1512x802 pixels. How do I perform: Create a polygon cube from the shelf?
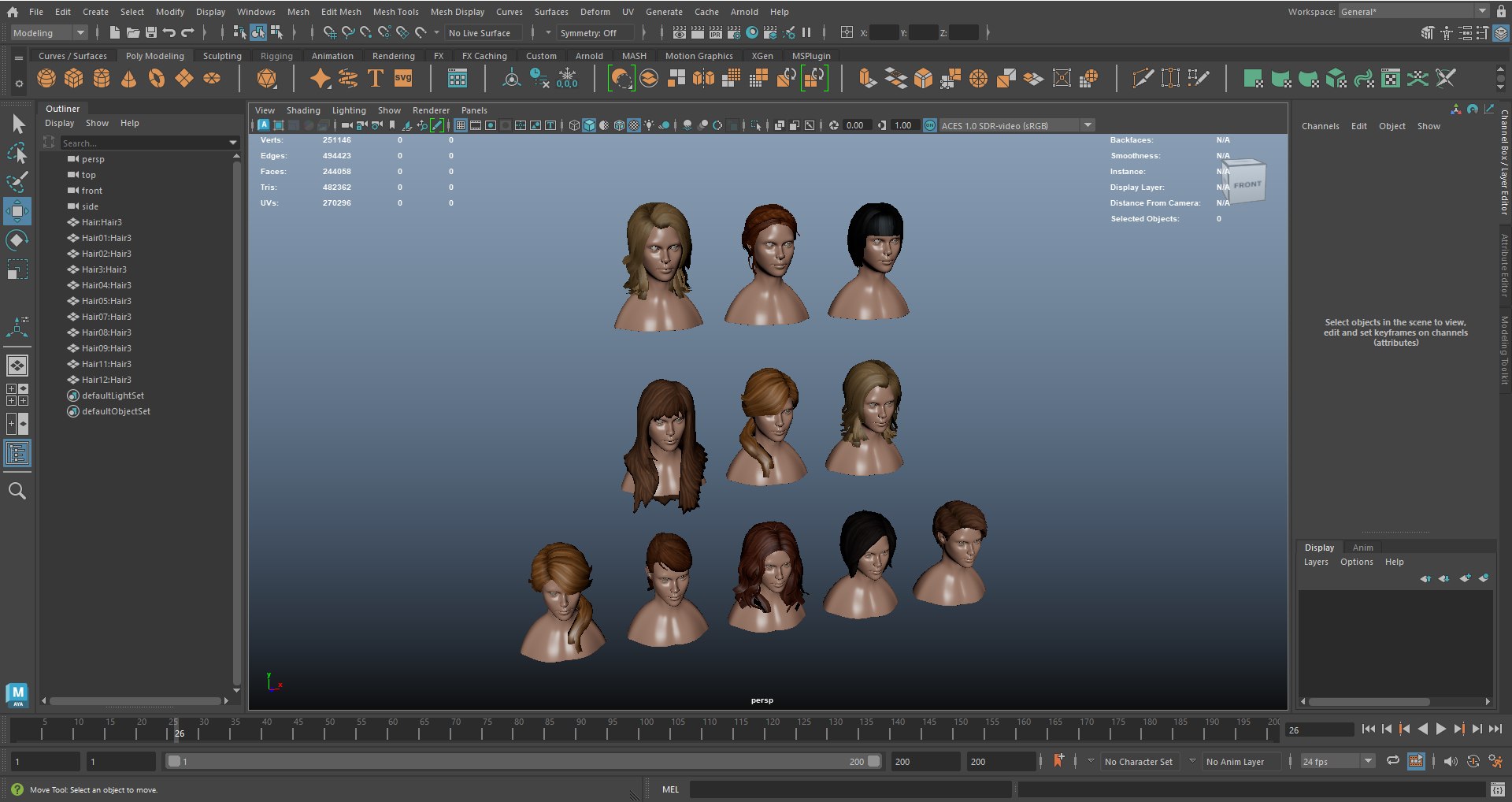coord(74,78)
